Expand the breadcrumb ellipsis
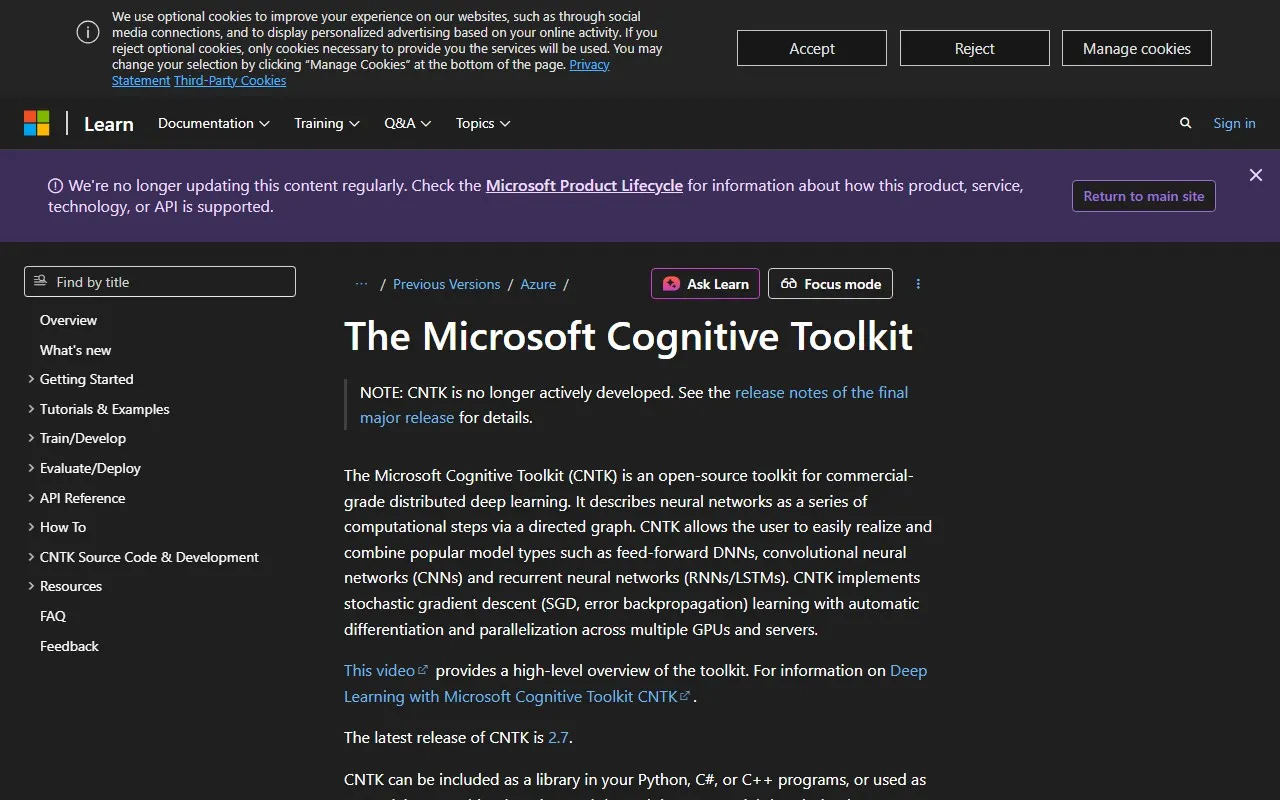The image size is (1280, 800). pos(361,284)
